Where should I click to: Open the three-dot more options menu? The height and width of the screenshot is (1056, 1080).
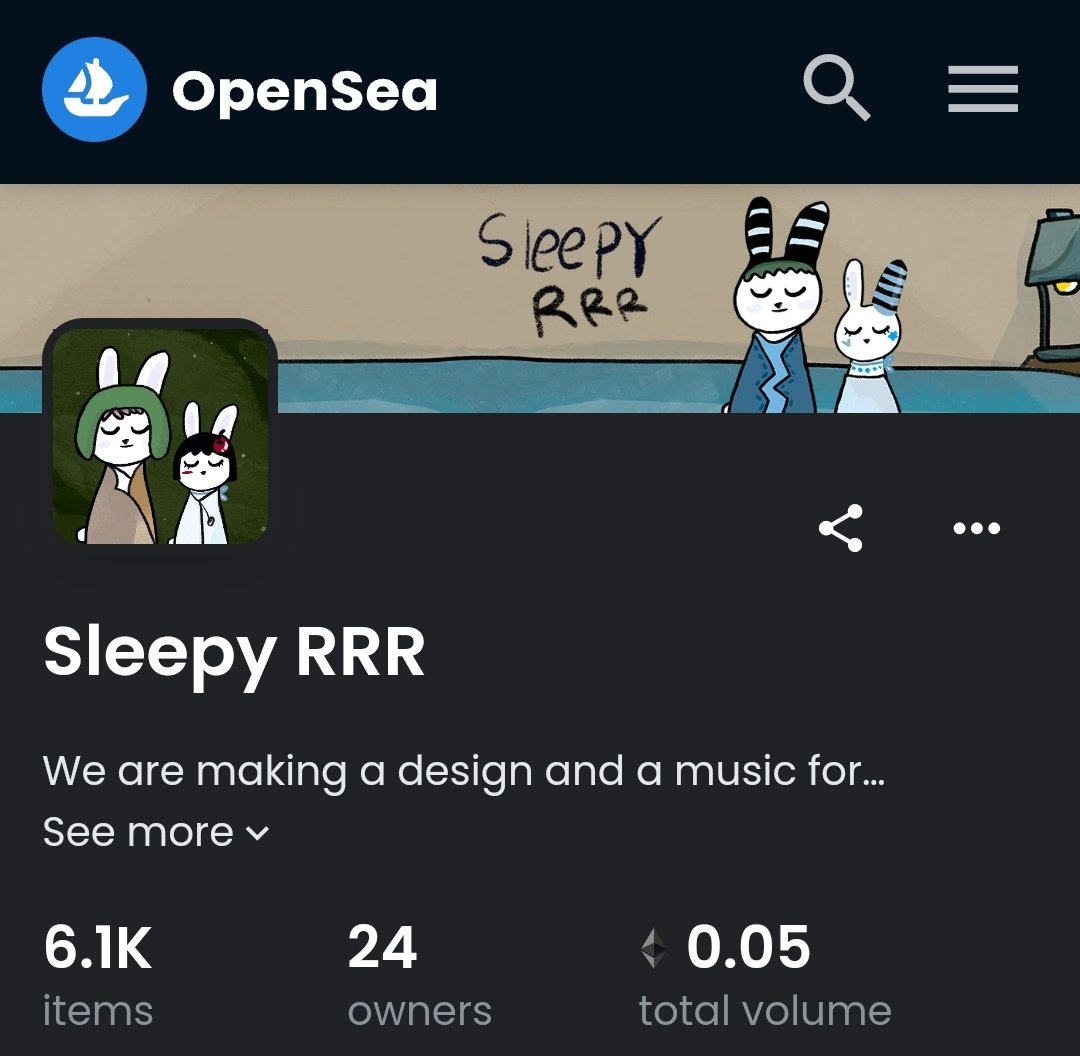point(976,528)
